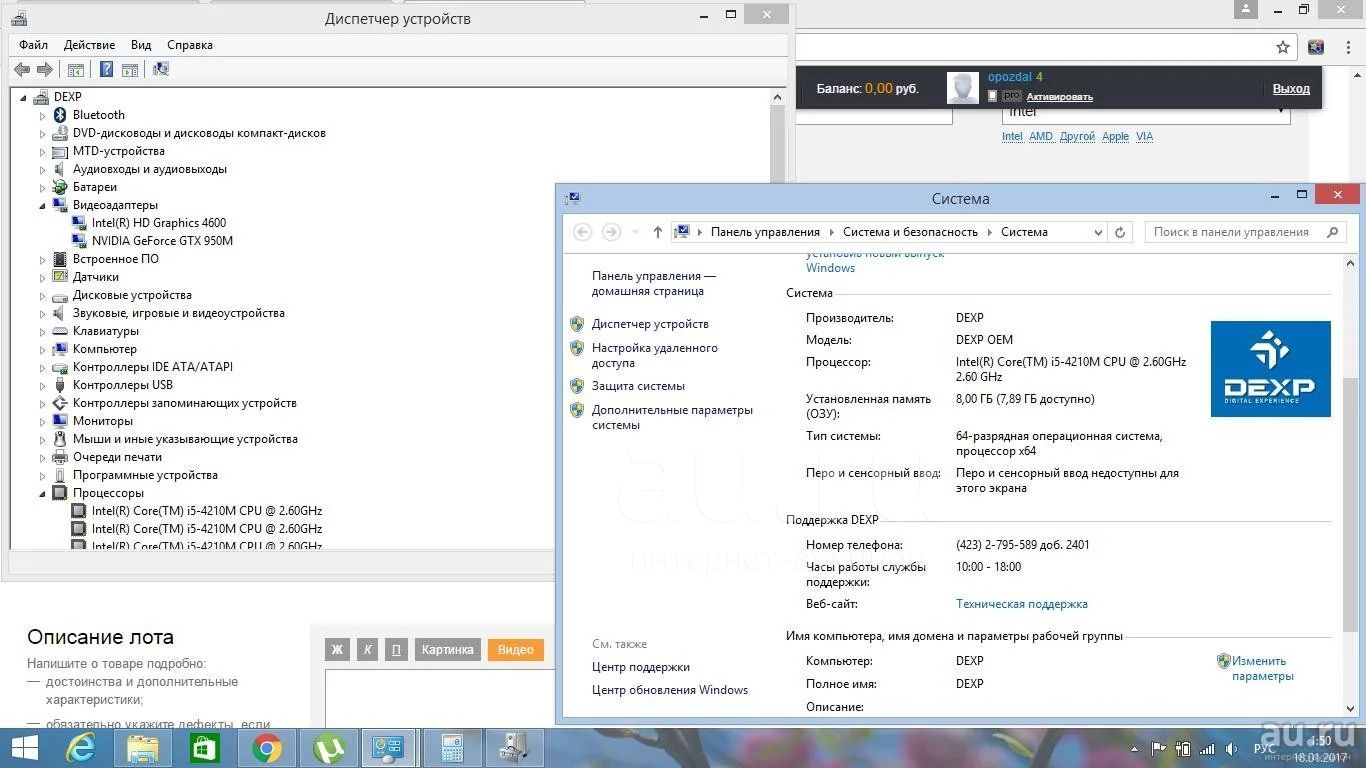The image size is (1366, 768).
Task: Switch to Control Panel System taskbar icon
Action: coord(389,748)
